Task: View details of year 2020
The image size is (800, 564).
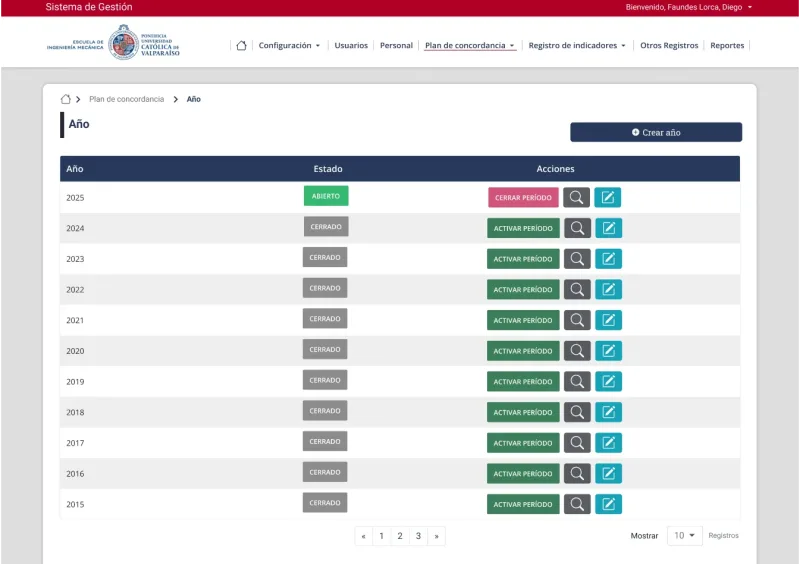Action: (x=577, y=351)
